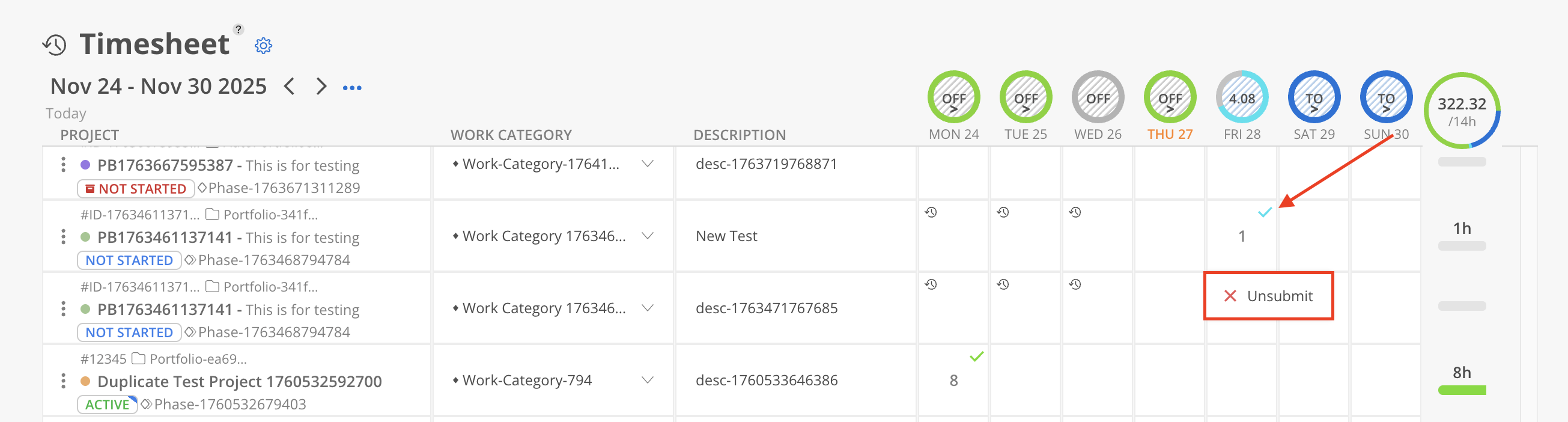Go to next week arrow
This screenshot has height=422, width=1568.
coord(321,87)
